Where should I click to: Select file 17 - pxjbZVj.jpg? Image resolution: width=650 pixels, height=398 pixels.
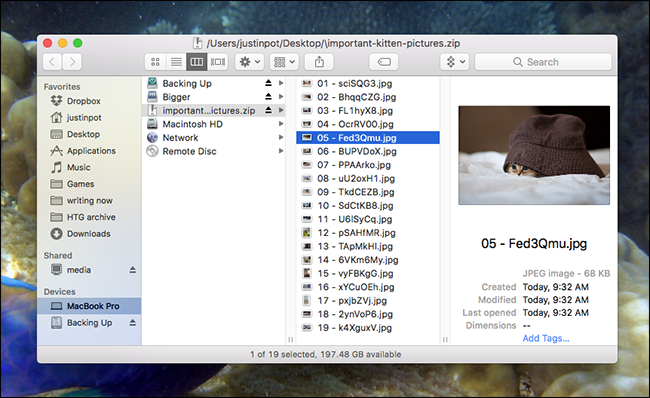pyautogui.click(x=368, y=301)
